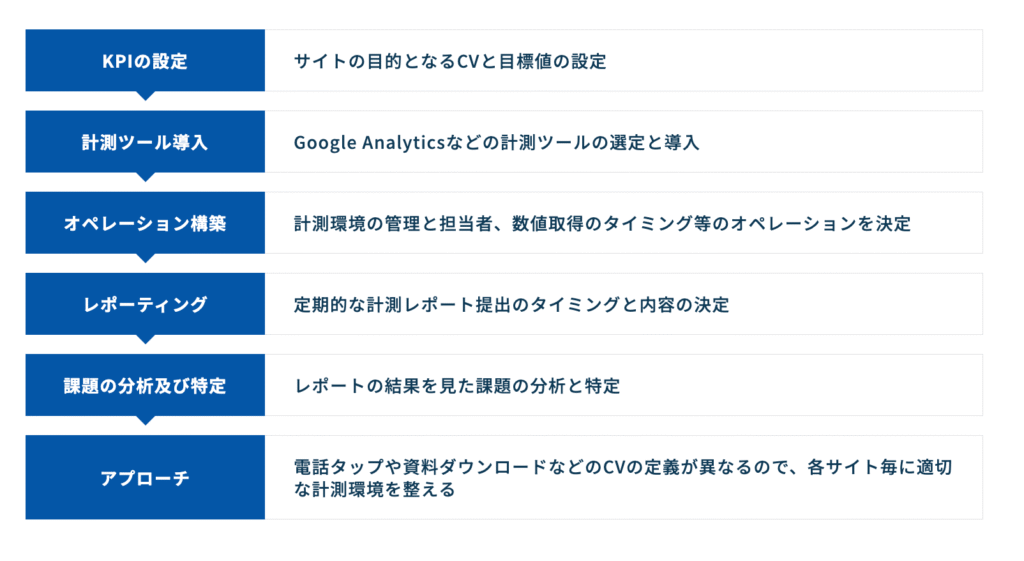Click the "計測ツールの選定と導入" phrase
The width and height of the screenshot is (1024, 561).
tap(613, 142)
